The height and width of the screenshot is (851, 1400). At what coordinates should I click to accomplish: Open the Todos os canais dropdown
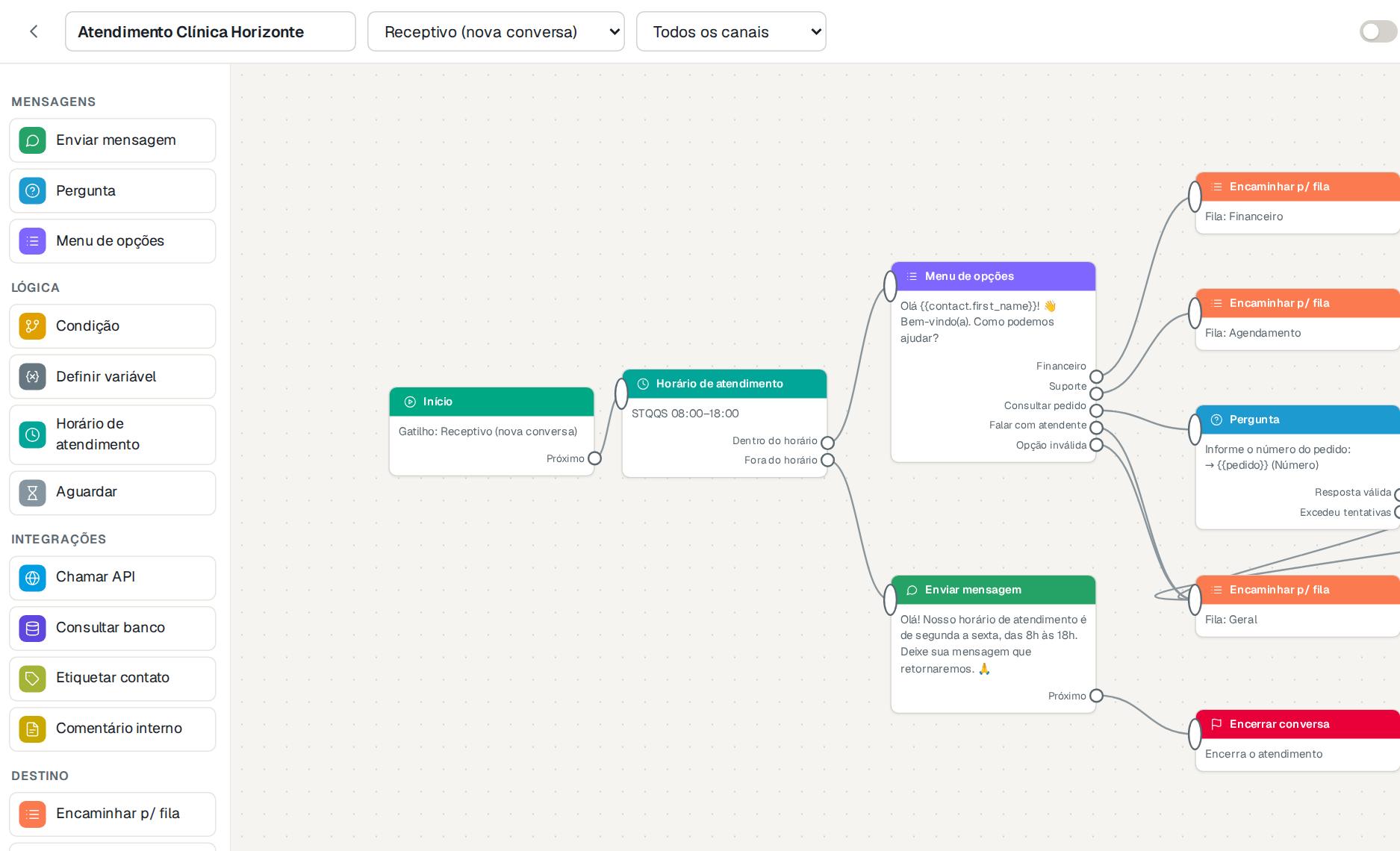click(731, 31)
